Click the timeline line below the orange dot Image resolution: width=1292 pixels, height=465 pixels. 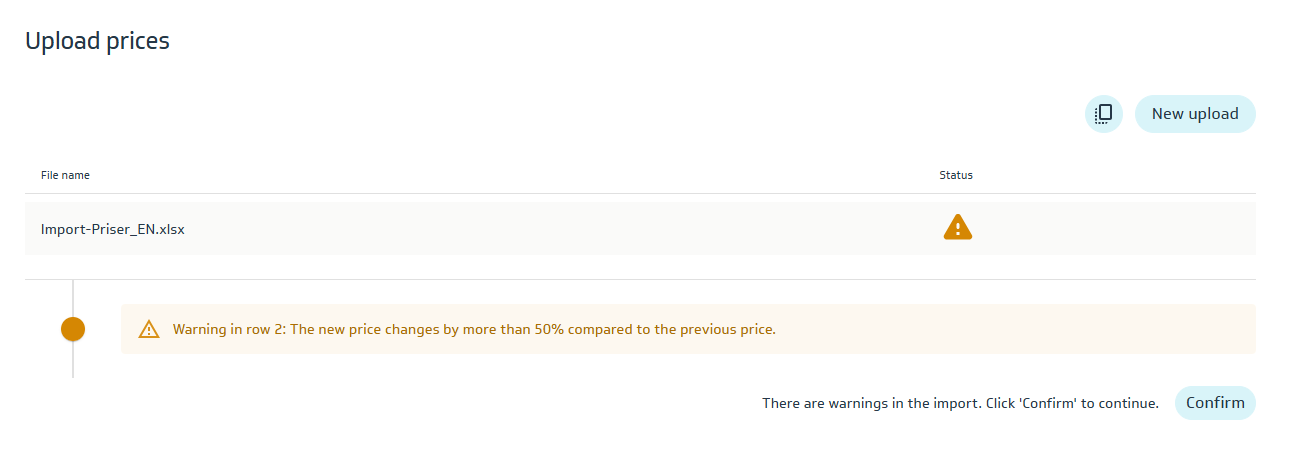pos(73,361)
